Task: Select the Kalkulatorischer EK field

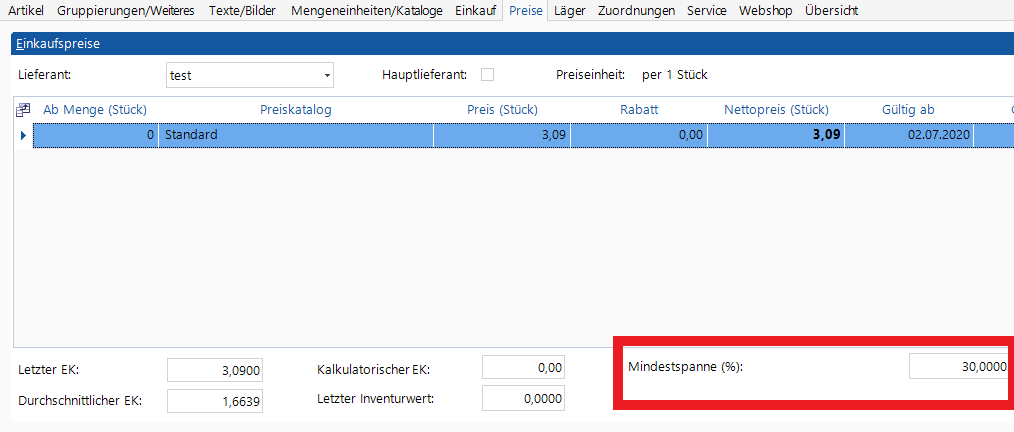Action: (524, 368)
